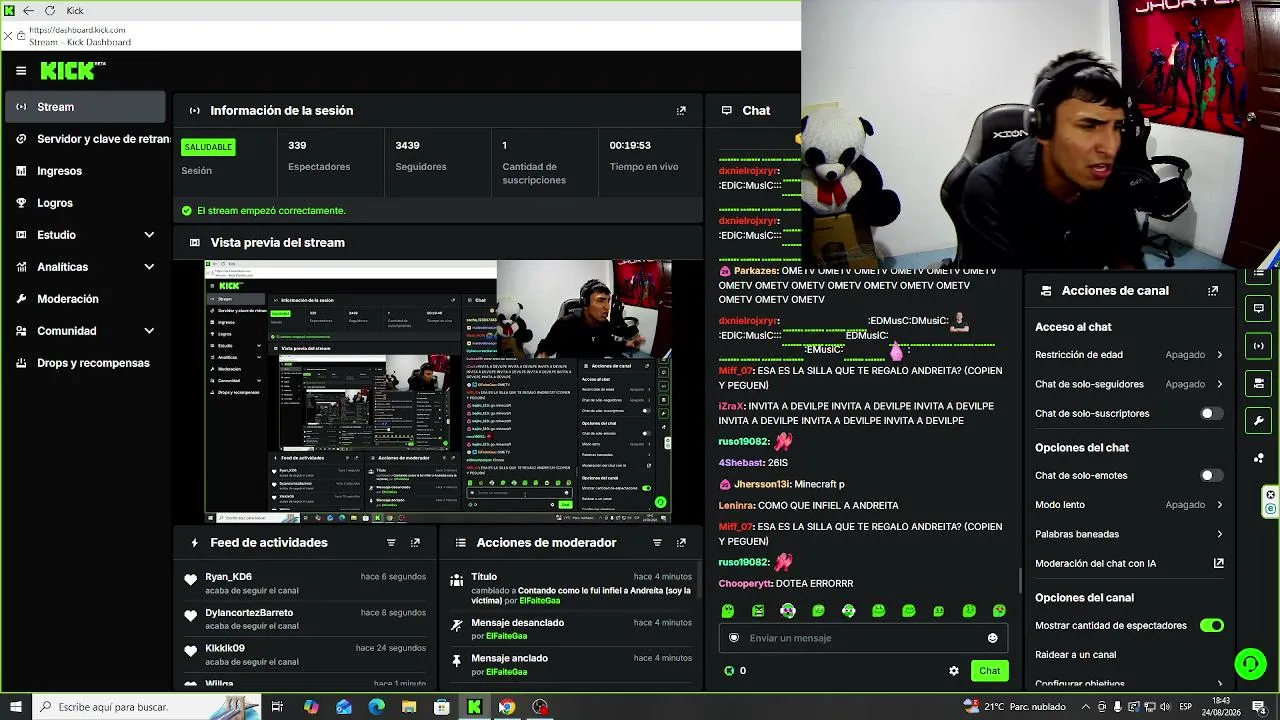Click the Kick points icon next to 0
The width and height of the screenshot is (1280, 720).
coord(729,671)
